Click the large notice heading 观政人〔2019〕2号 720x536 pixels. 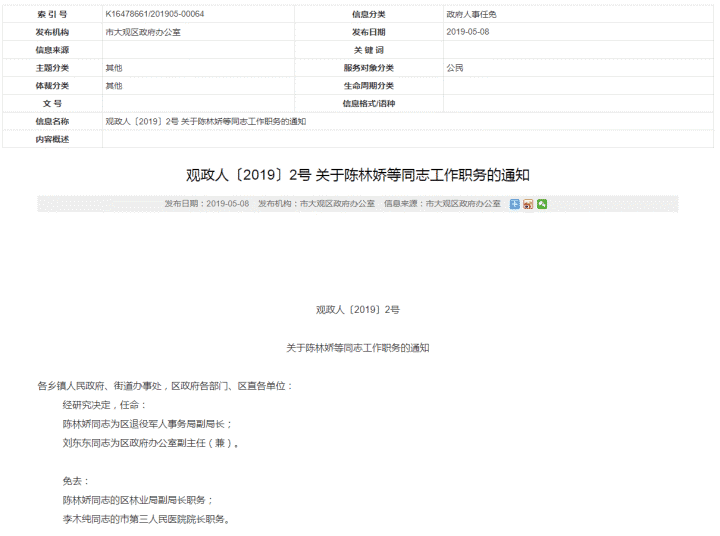[x=358, y=175]
